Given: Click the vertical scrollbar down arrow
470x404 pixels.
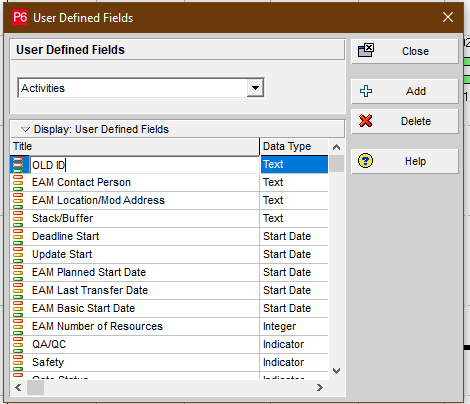Looking at the screenshot, I should pyautogui.click(x=337, y=371).
